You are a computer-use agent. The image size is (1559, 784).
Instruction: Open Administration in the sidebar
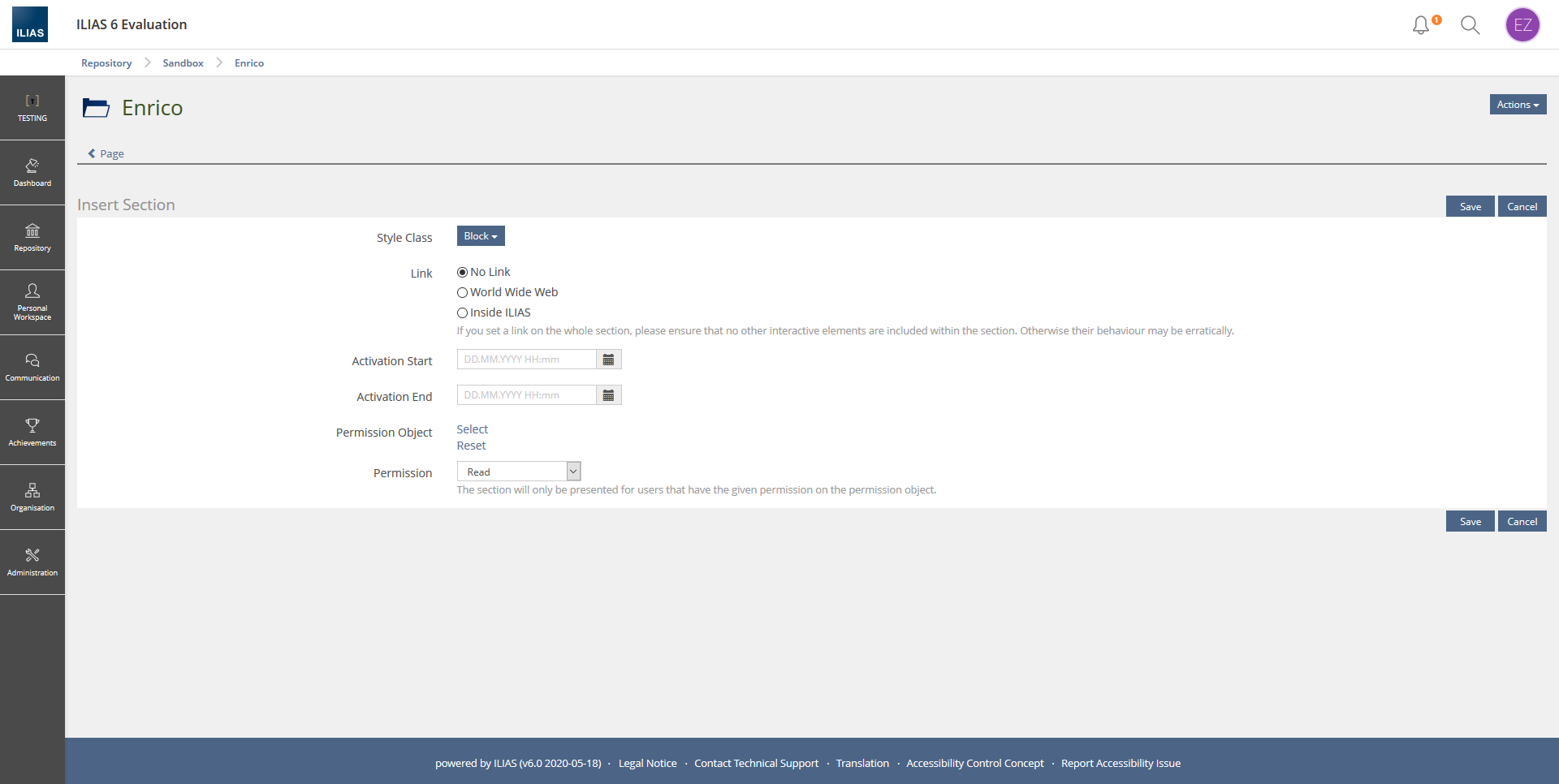click(x=32, y=562)
